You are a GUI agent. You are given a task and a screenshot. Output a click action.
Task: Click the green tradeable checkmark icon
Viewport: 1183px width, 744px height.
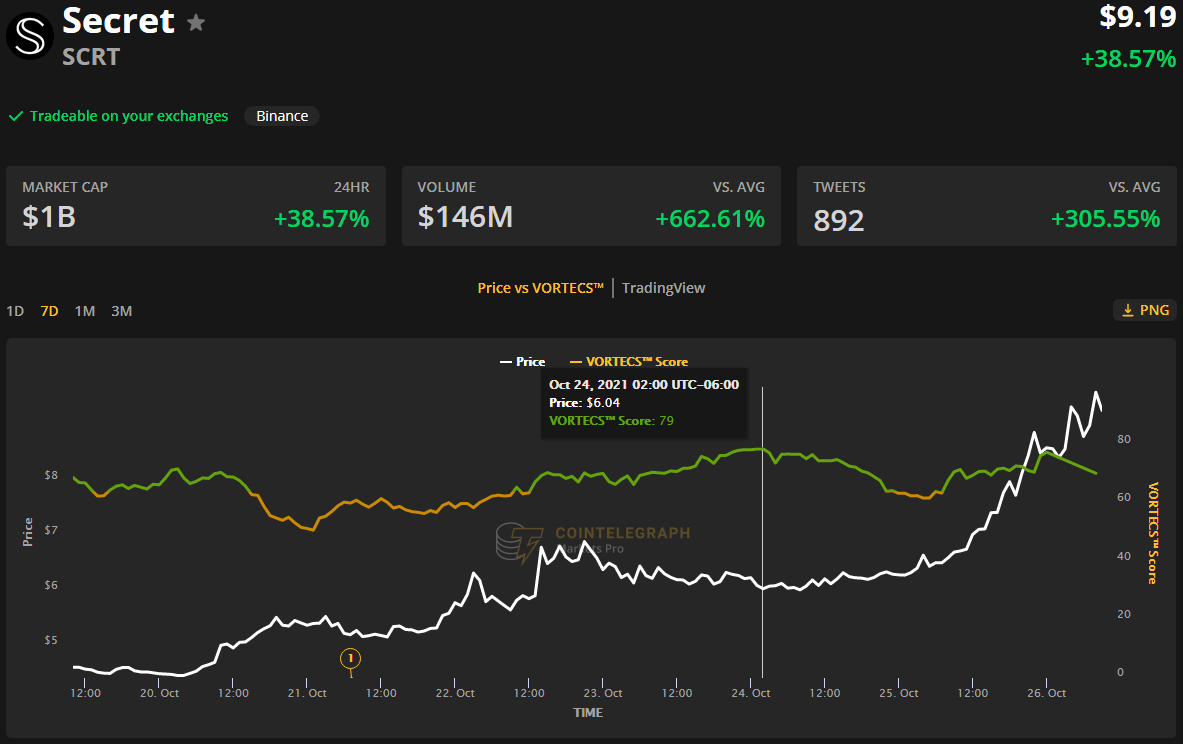15,116
